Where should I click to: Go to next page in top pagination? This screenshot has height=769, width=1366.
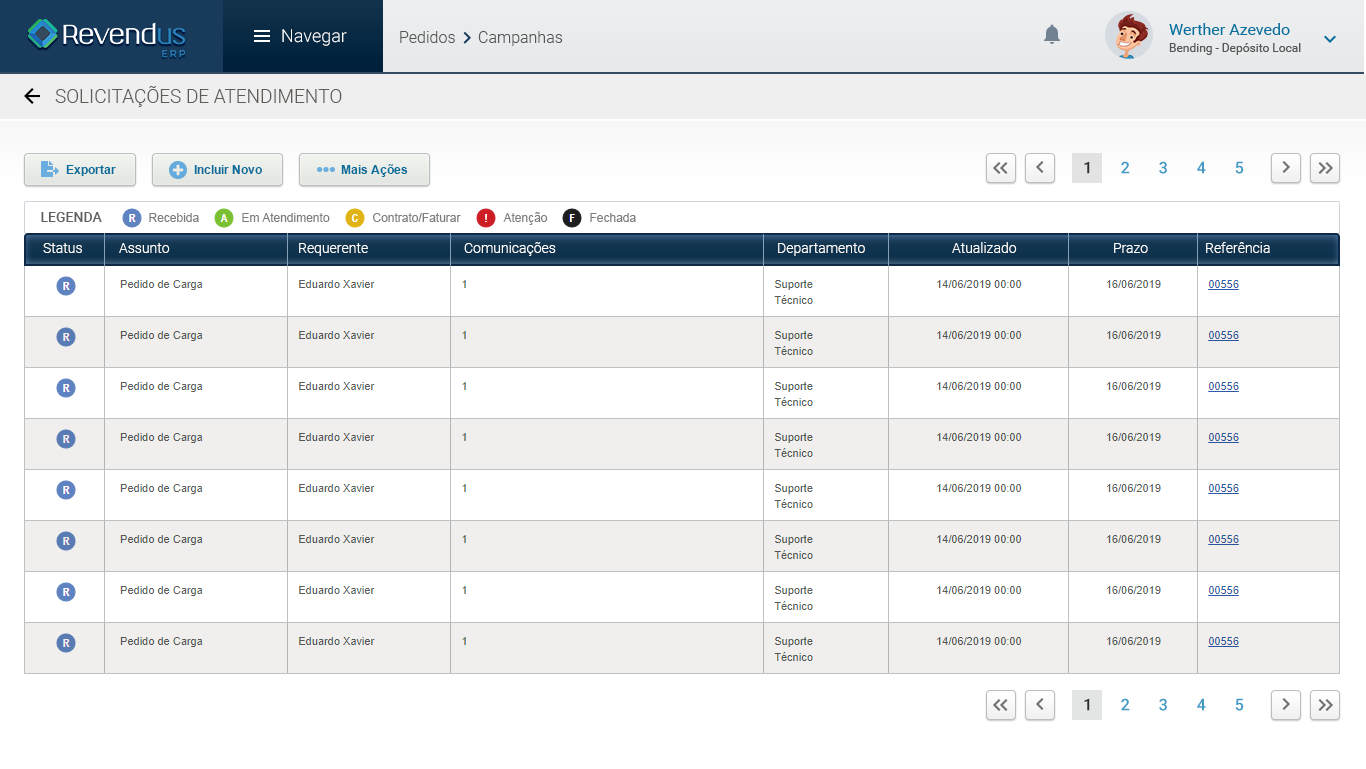[x=1285, y=168]
